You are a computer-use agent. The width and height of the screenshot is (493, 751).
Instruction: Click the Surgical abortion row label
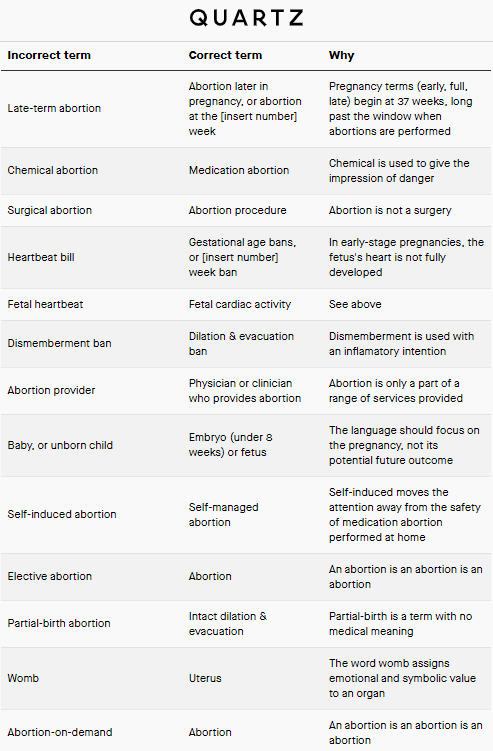50,210
